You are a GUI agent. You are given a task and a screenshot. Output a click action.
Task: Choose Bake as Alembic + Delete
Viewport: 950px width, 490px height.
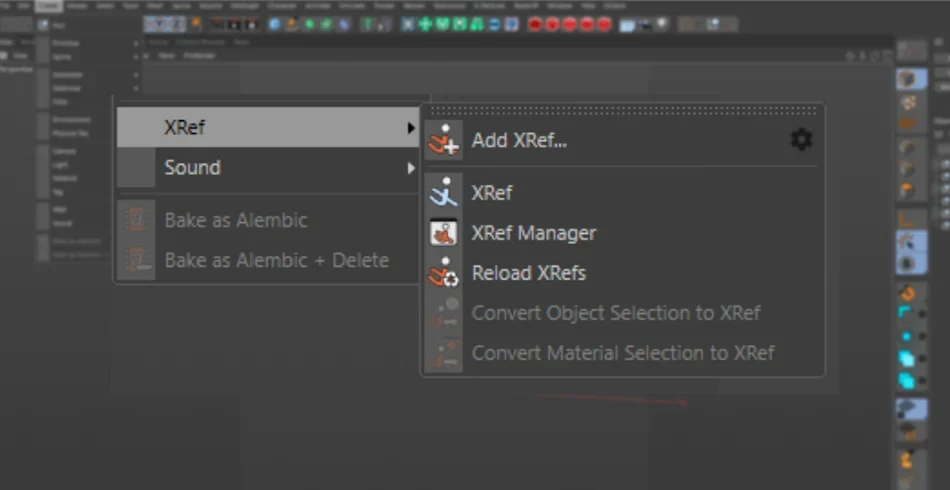click(267, 260)
